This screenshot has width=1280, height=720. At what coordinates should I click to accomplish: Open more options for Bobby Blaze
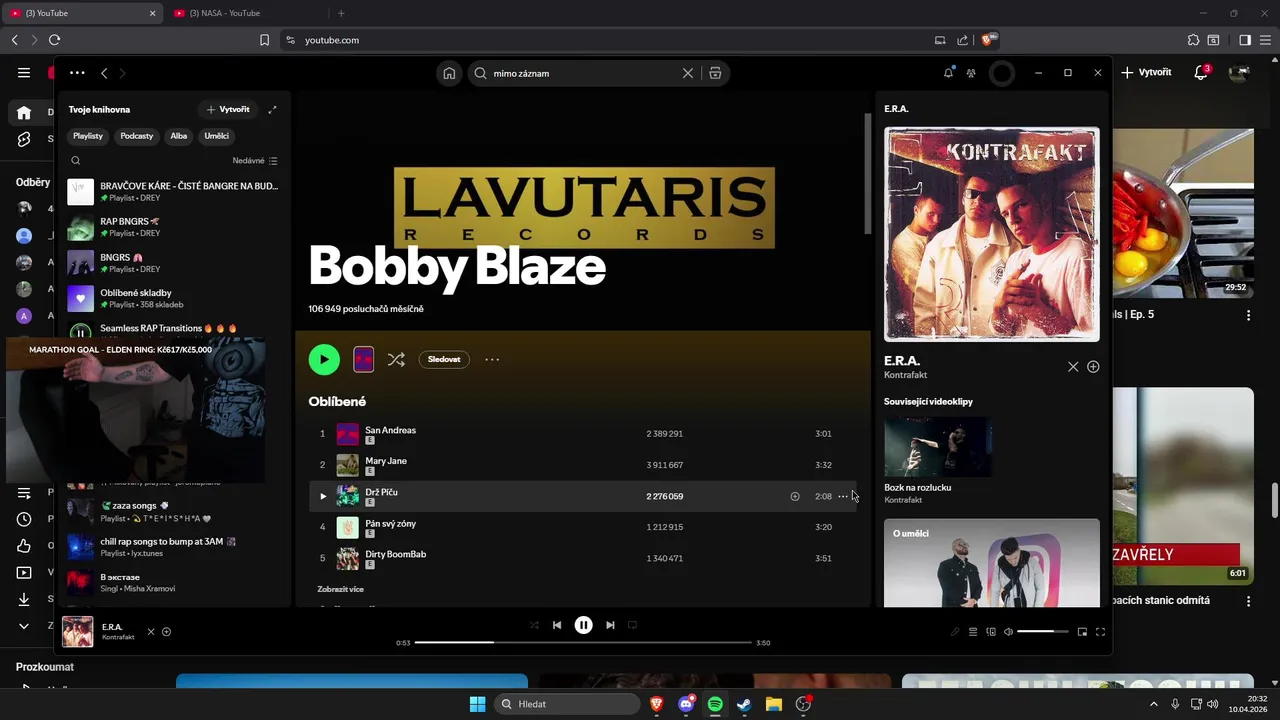(x=492, y=360)
